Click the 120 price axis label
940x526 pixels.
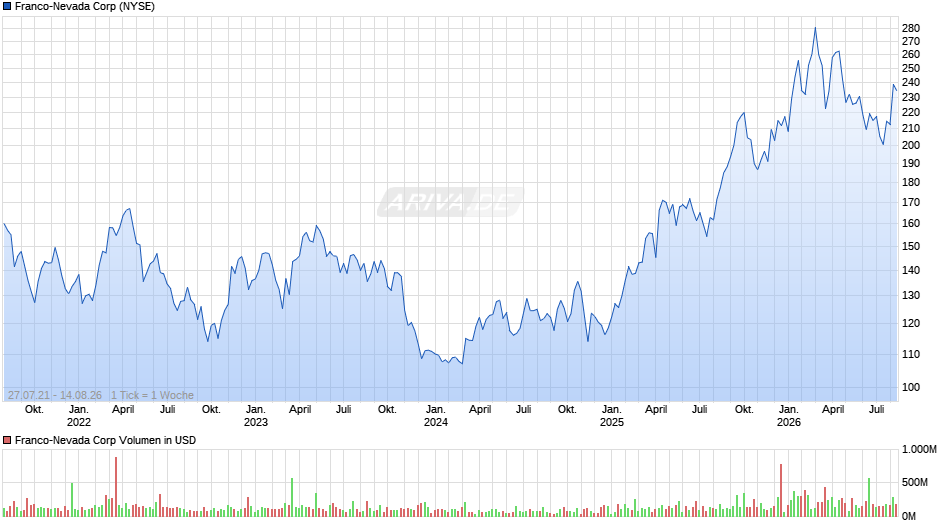pyautogui.click(x=911, y=323)
